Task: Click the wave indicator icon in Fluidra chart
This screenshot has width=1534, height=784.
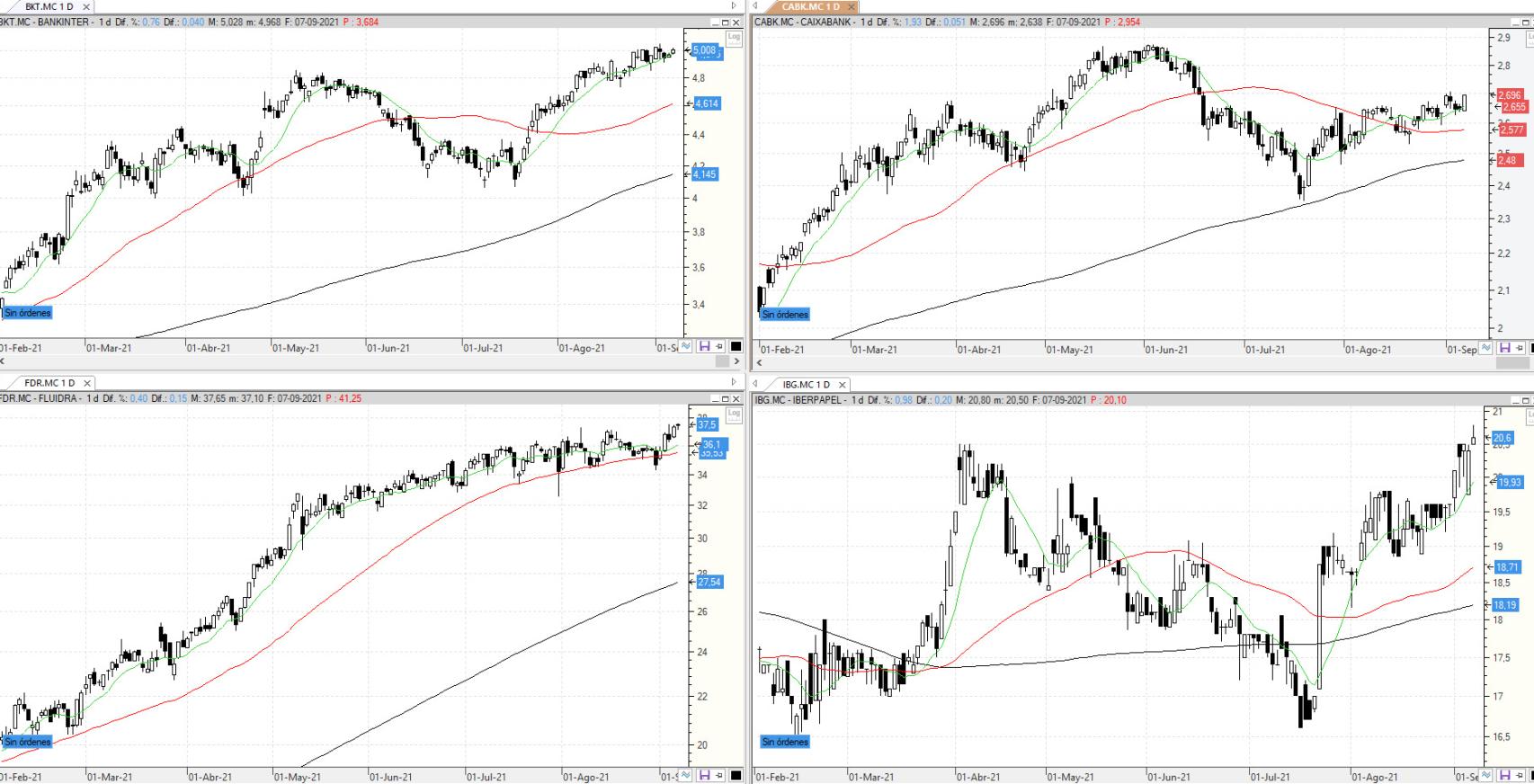Action: point(686,775)
